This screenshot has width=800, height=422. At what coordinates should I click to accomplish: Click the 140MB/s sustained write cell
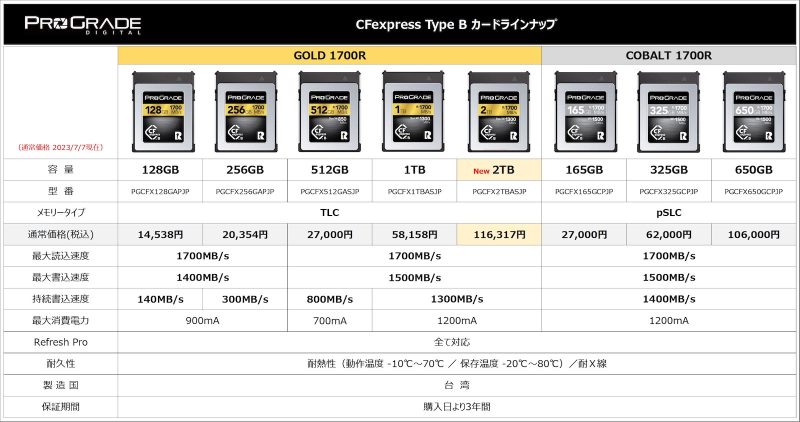pyautogui.click(x=160, y=299)
